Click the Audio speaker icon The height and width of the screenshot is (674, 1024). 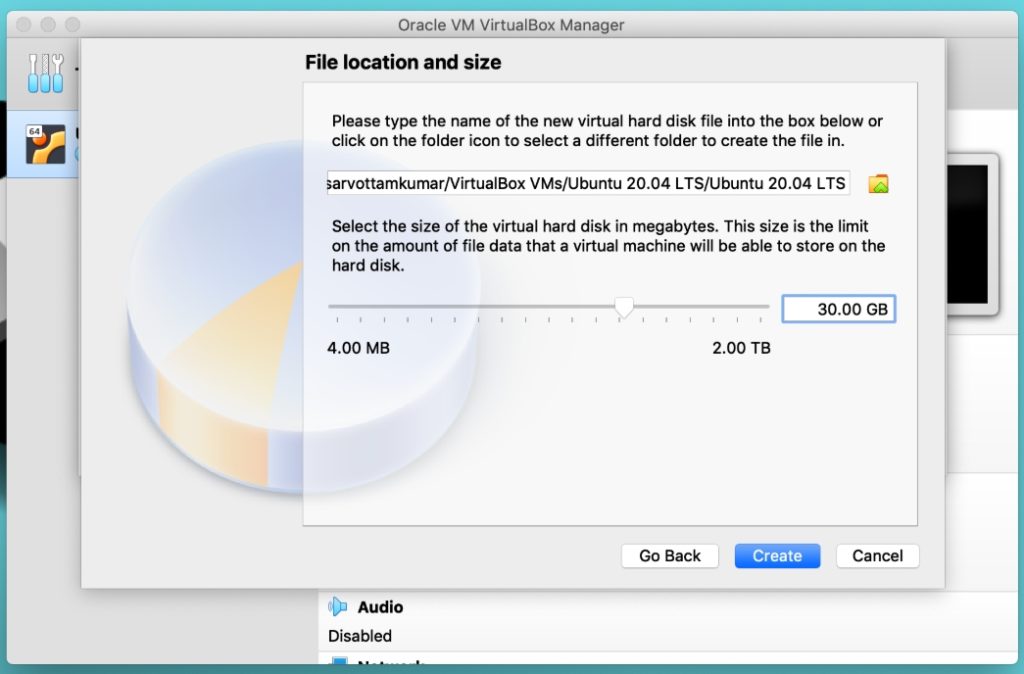point(338,607)
